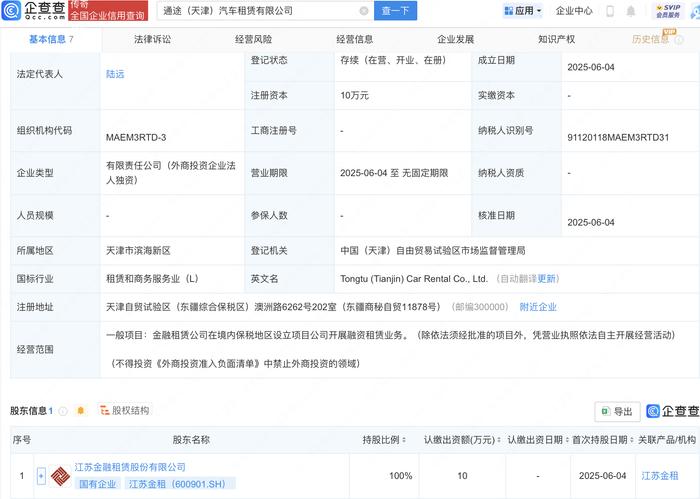Click organization code MAEM3RTD-3
700x499 pixels.
click(136, 137)
